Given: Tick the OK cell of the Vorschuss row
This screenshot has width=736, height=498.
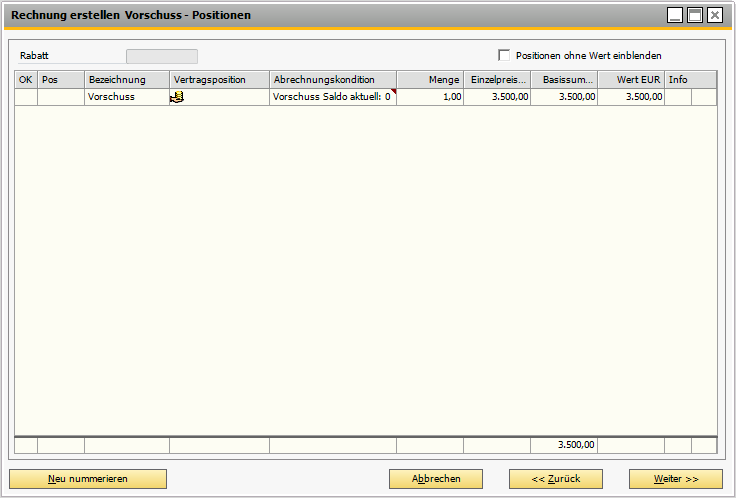Looking at the screenshot, I should 26,98.
